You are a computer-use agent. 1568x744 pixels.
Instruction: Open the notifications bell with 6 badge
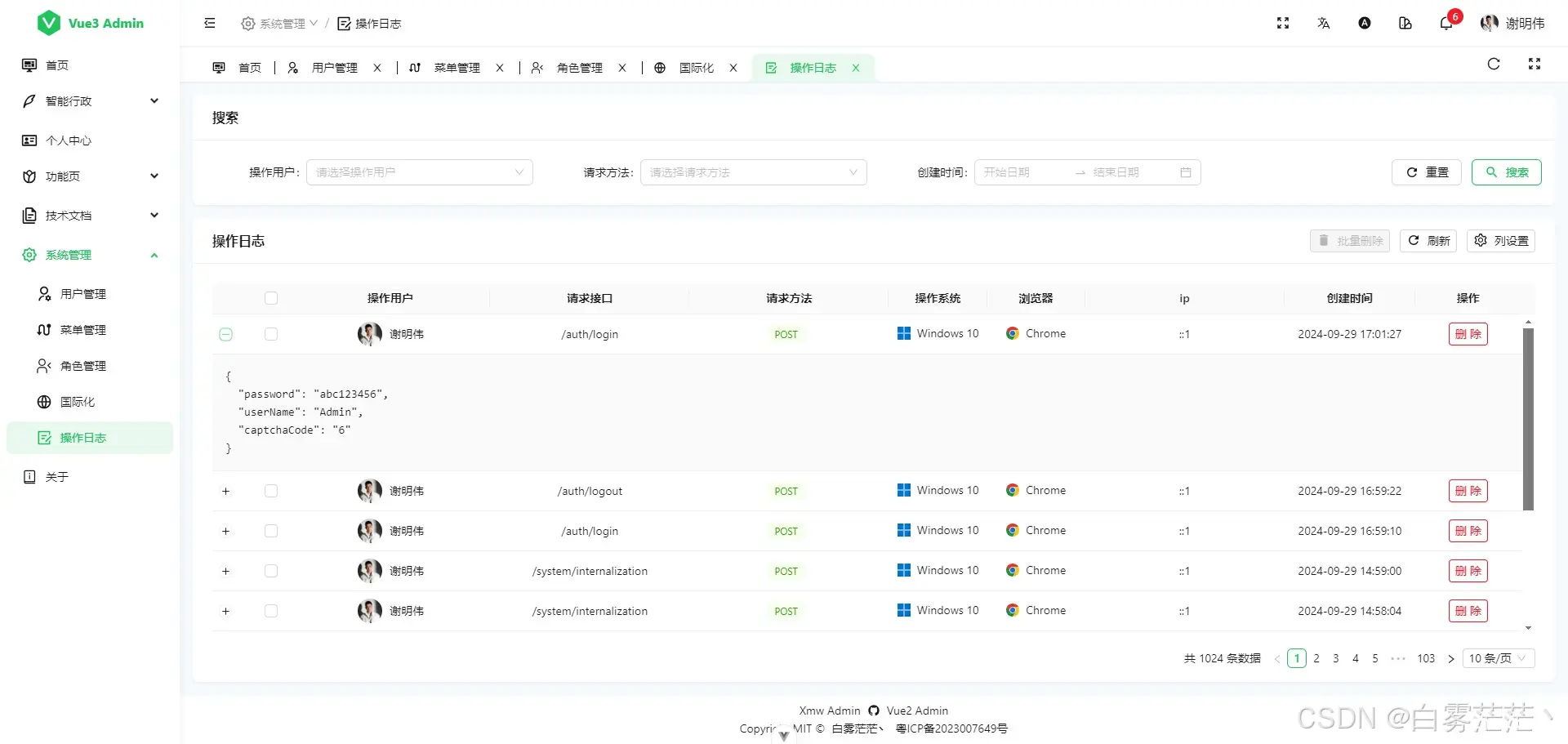point(1446,23)
